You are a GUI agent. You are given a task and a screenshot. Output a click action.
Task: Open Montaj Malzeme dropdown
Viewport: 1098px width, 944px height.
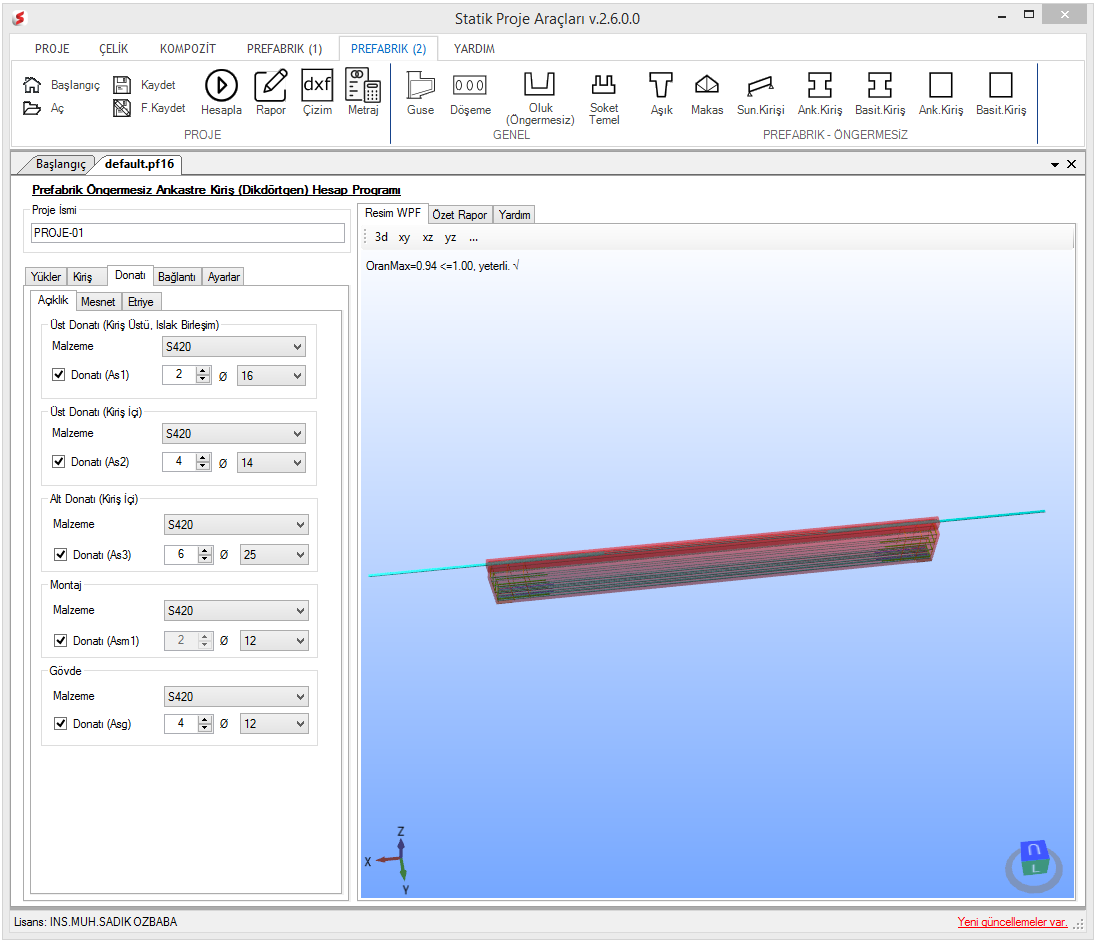(236, 611)
